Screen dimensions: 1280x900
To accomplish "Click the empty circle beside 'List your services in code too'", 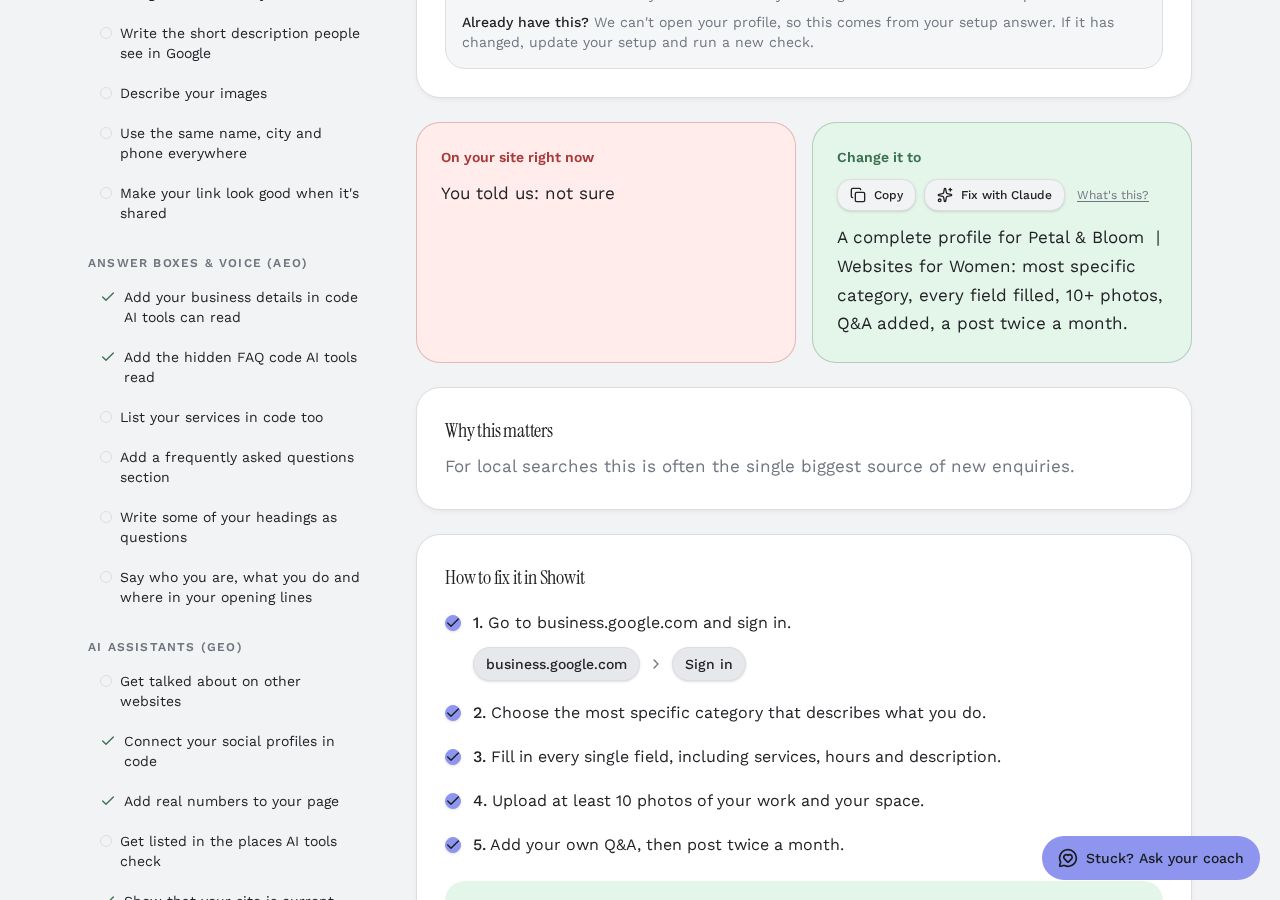I will point(106,417).
